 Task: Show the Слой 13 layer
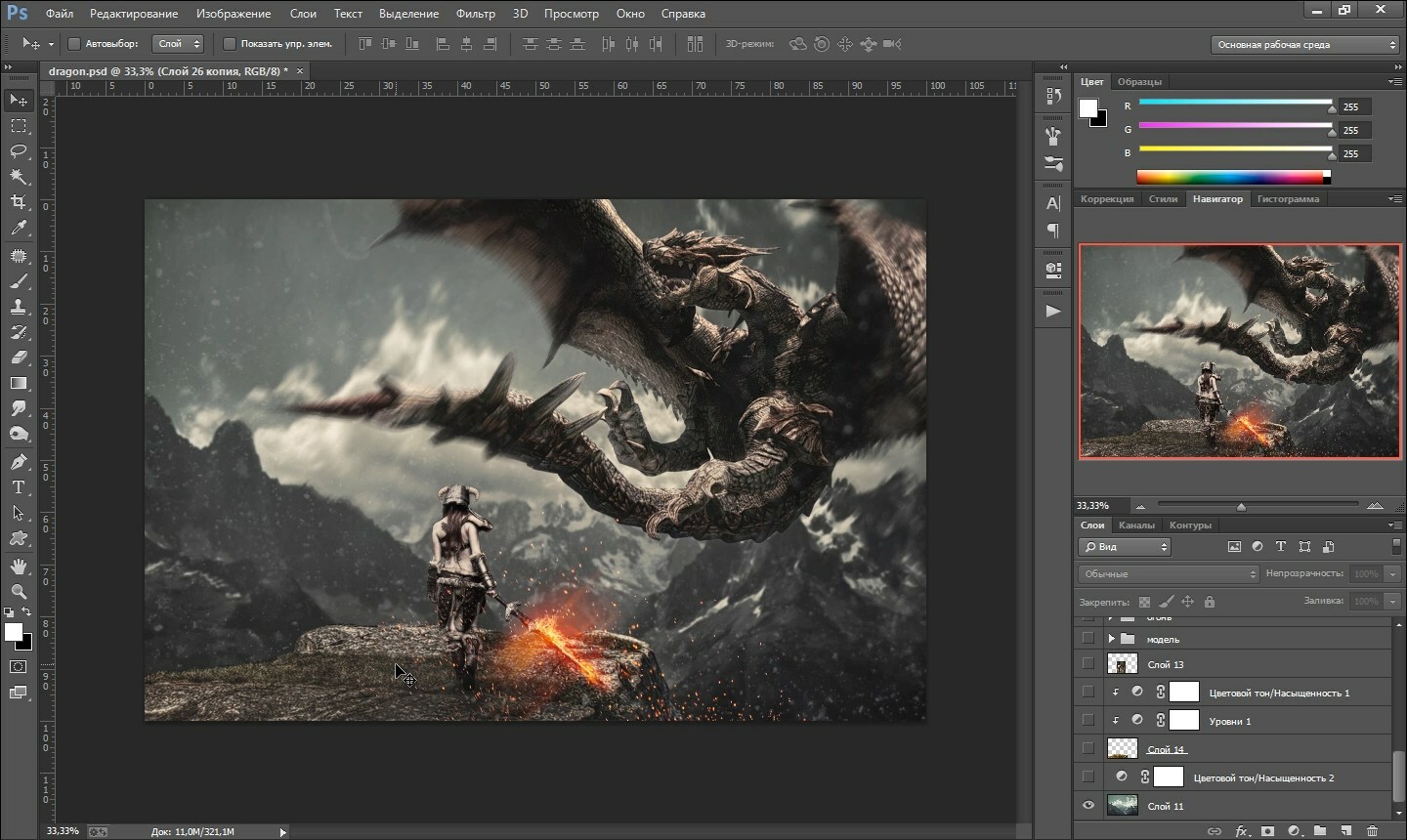point(1088,664)
